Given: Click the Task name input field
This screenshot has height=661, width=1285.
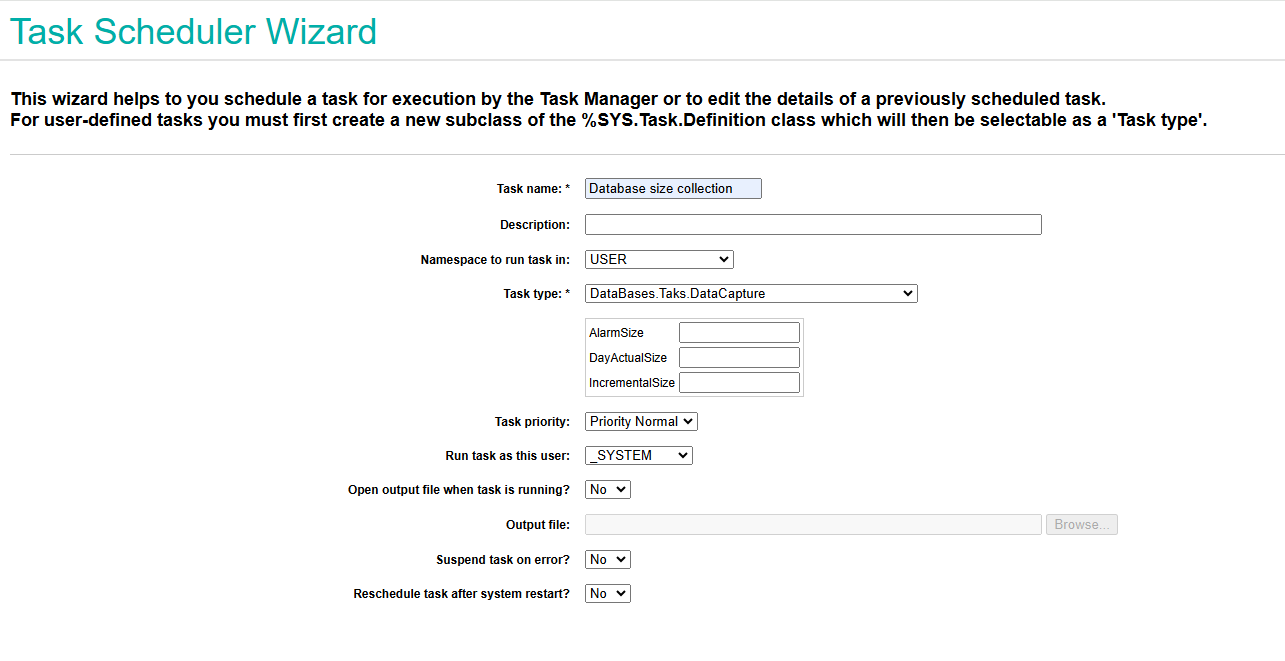Looking at the screenshot, I should pyautogui.click(x=673, y=189).
